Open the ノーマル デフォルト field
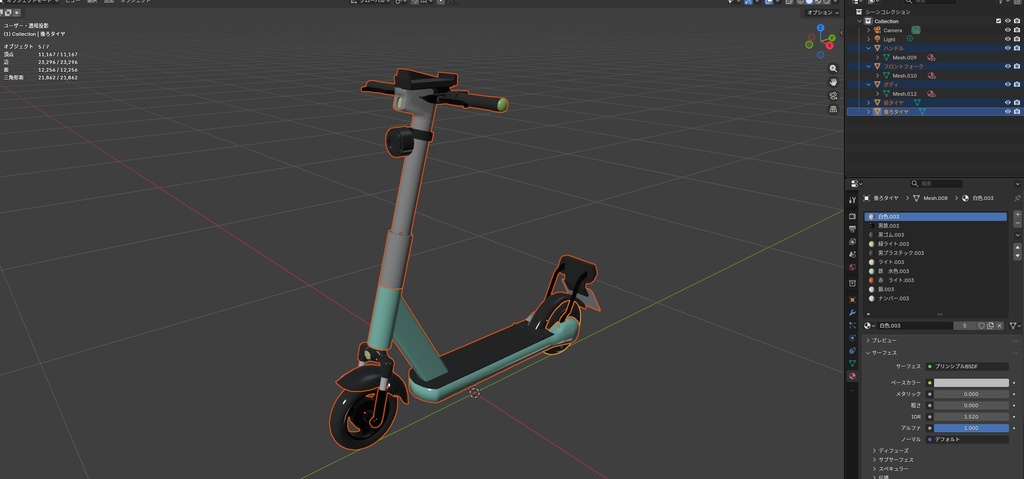 (967, 440)
